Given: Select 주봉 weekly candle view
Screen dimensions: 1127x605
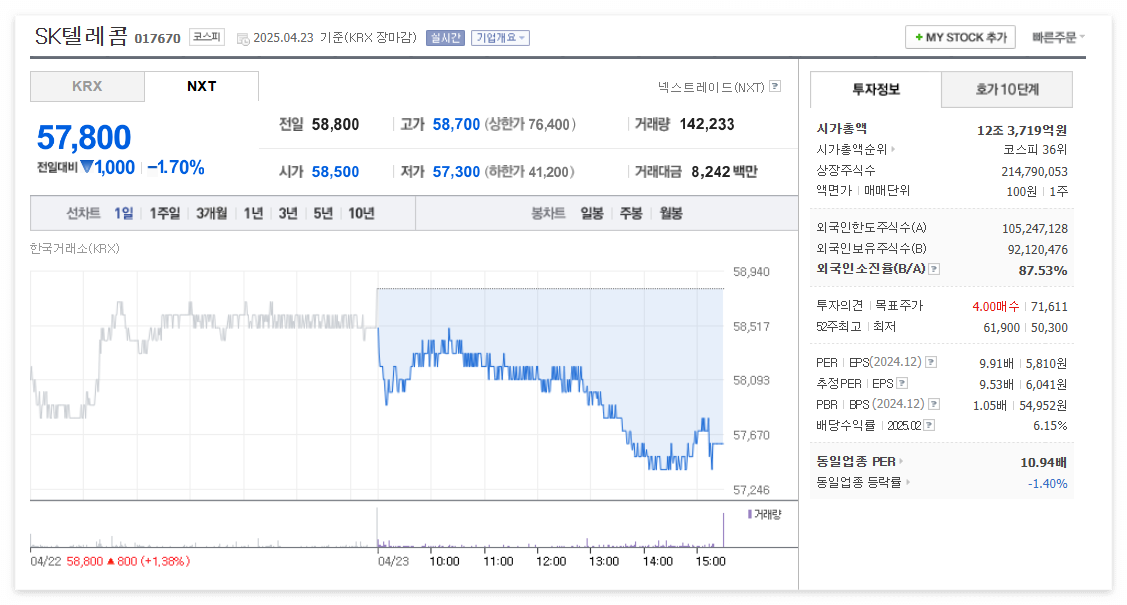Looking at the screenshot, I should [x=630, y=214].
